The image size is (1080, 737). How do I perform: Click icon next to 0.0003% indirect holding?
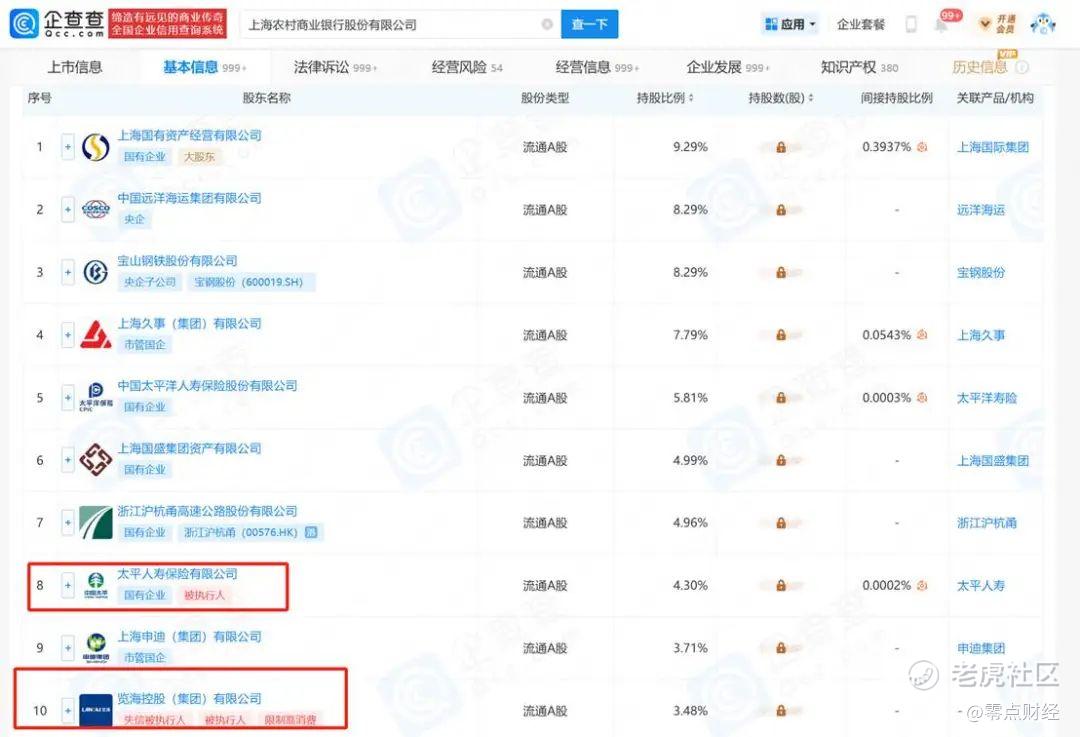click(x=922, y=397)
